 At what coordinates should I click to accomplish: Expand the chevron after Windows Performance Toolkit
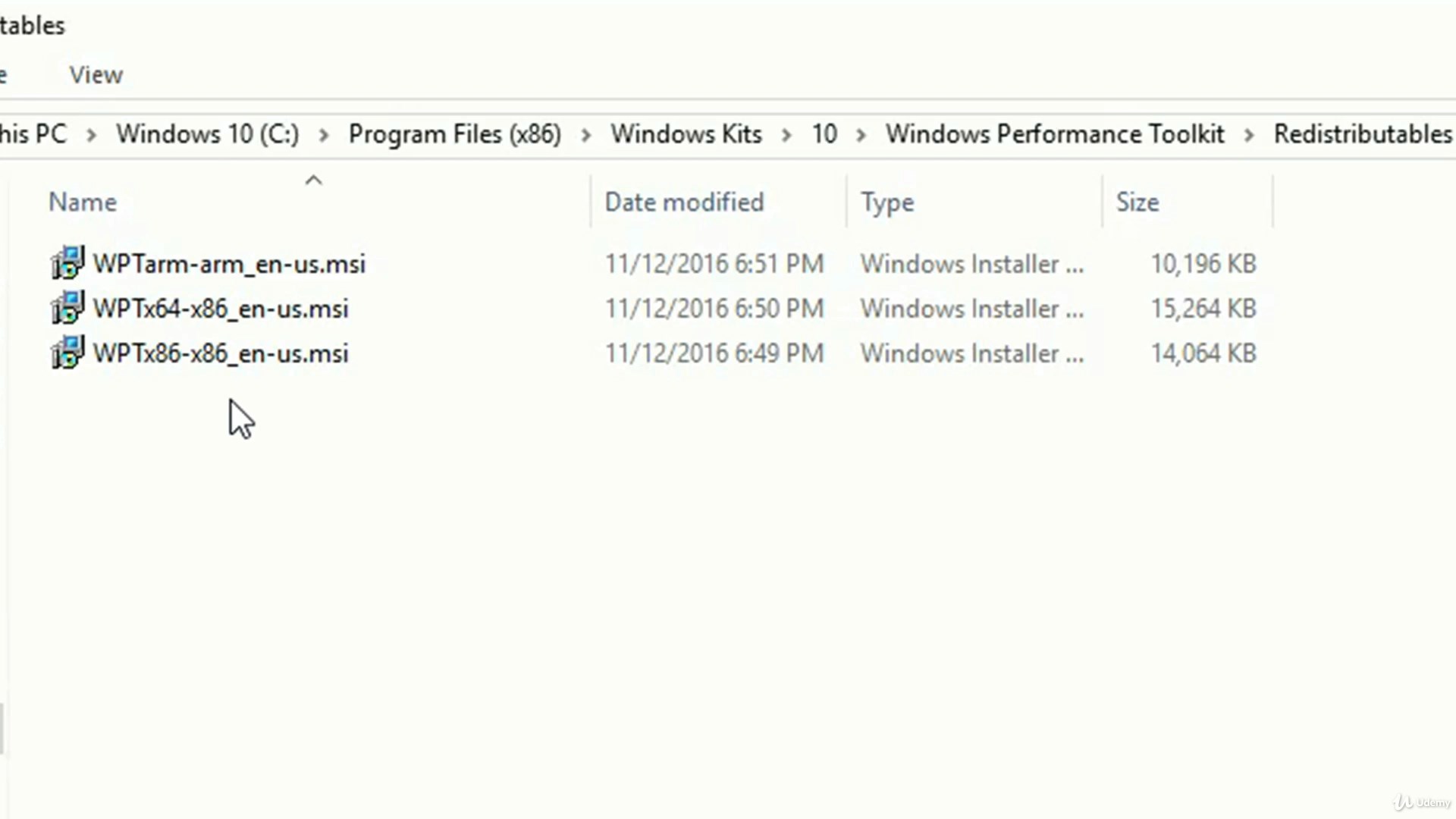click(x=1249, y=135)
